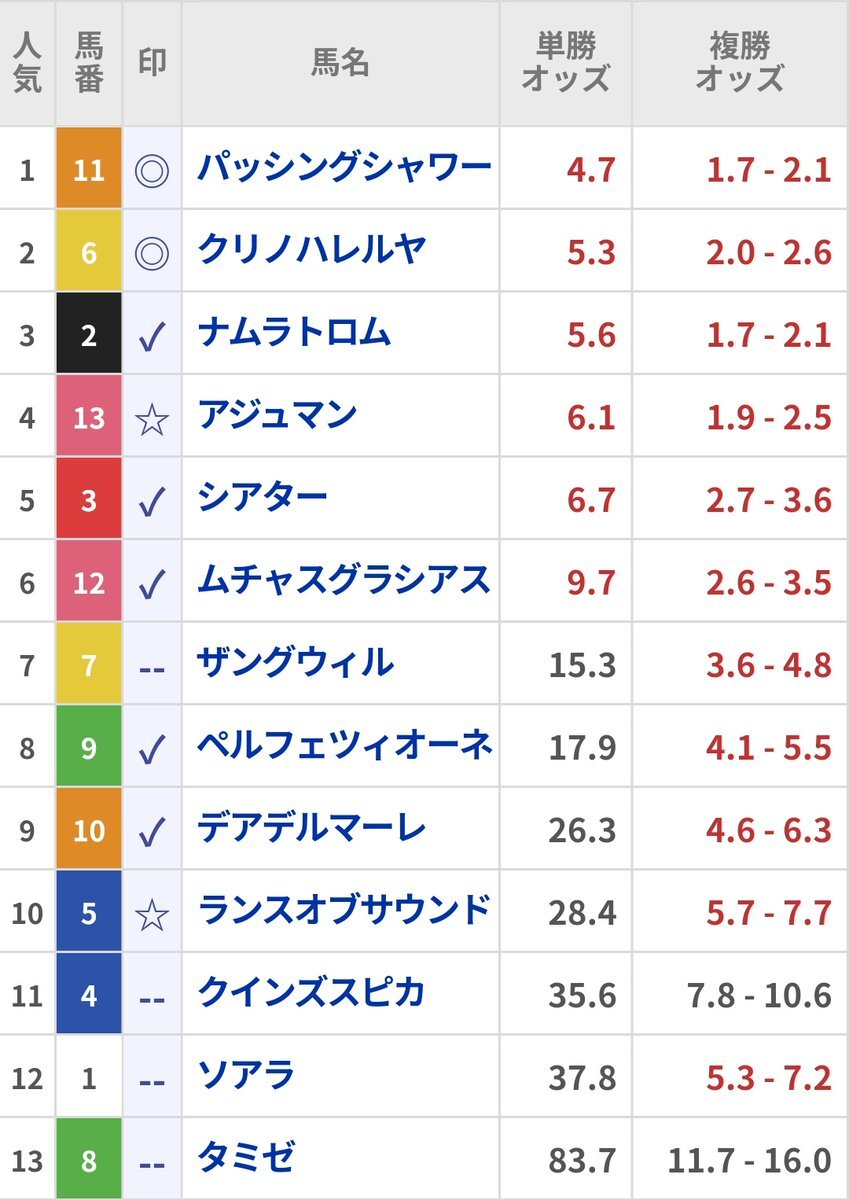This screenshot has height=1200, width=849.
Task: Select the checkmark icon beside ナムラトロム
Action: click(x=152, y=335)
